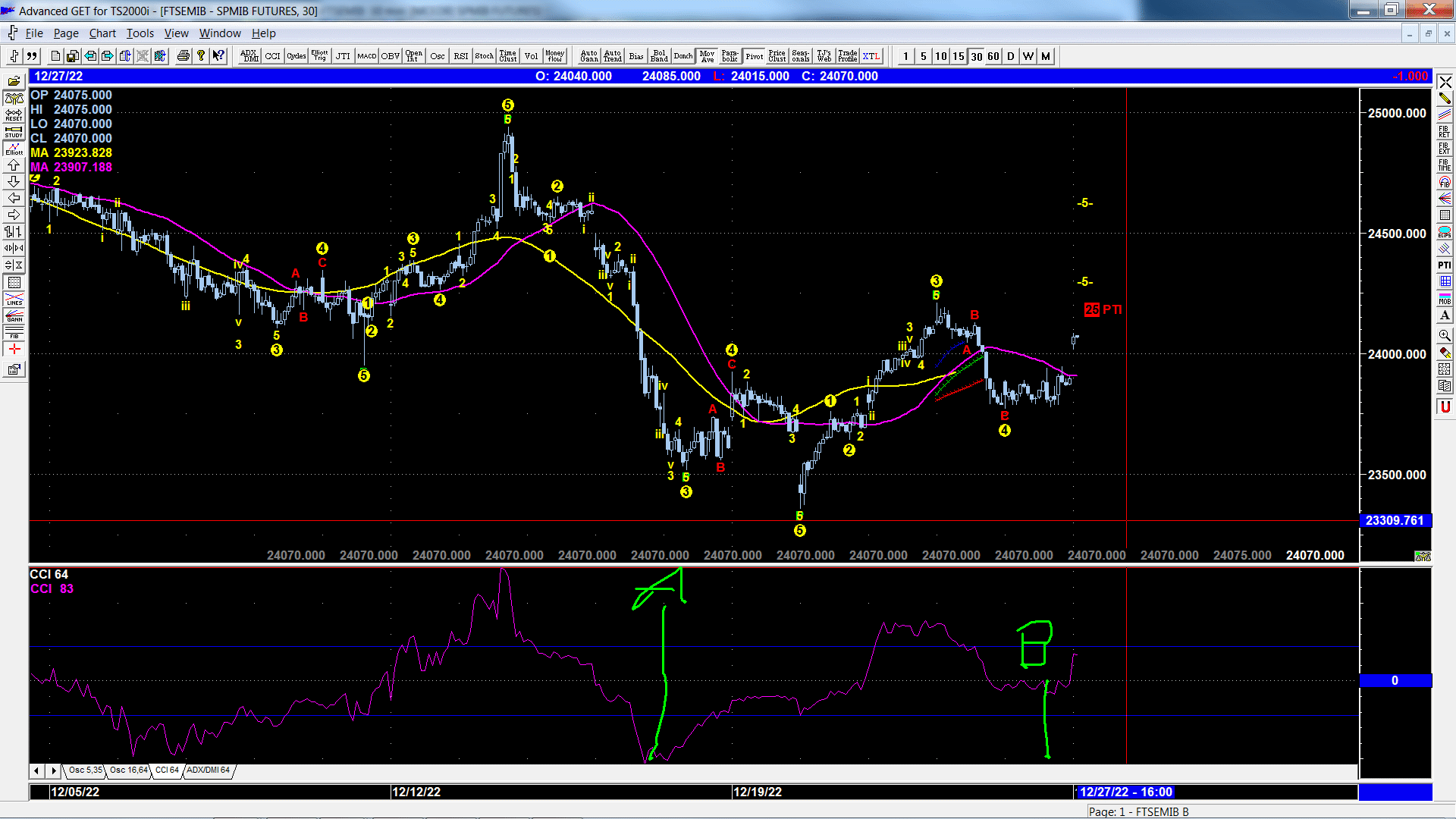Toggle the Stoch indicator button
The height and width of the screenshot is (819, 1456).
click(x=485, y=56)
